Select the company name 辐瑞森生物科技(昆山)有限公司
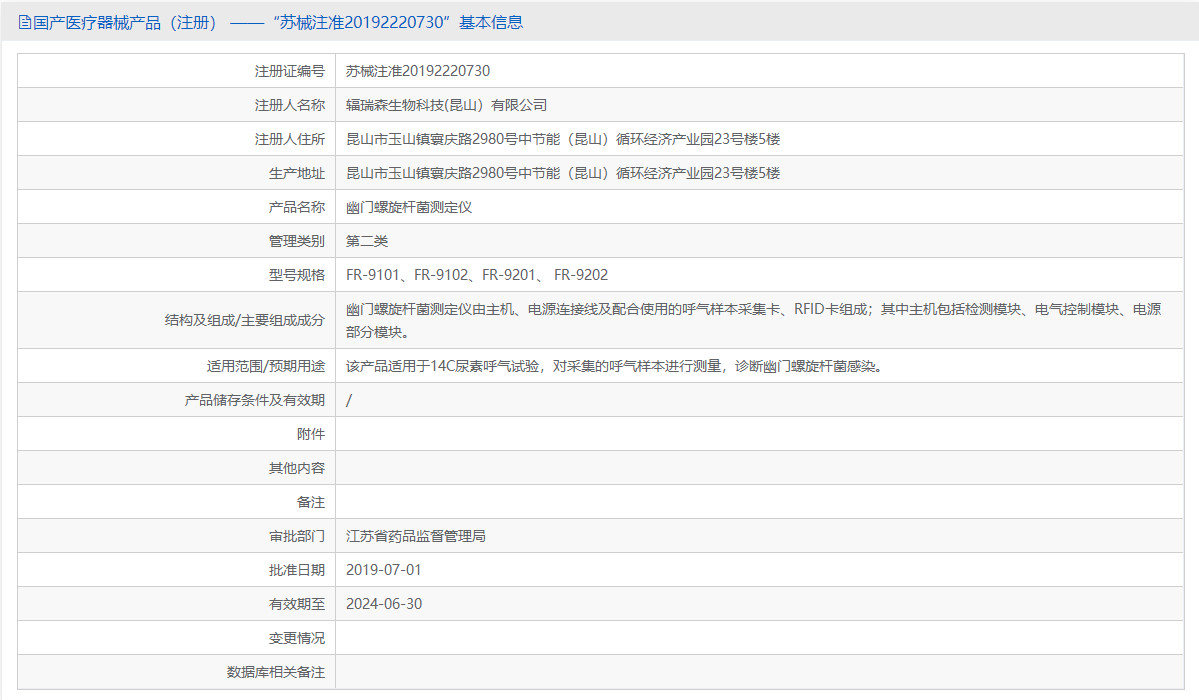The height and width of the screenshot is (700, 1199). (444, 104)
